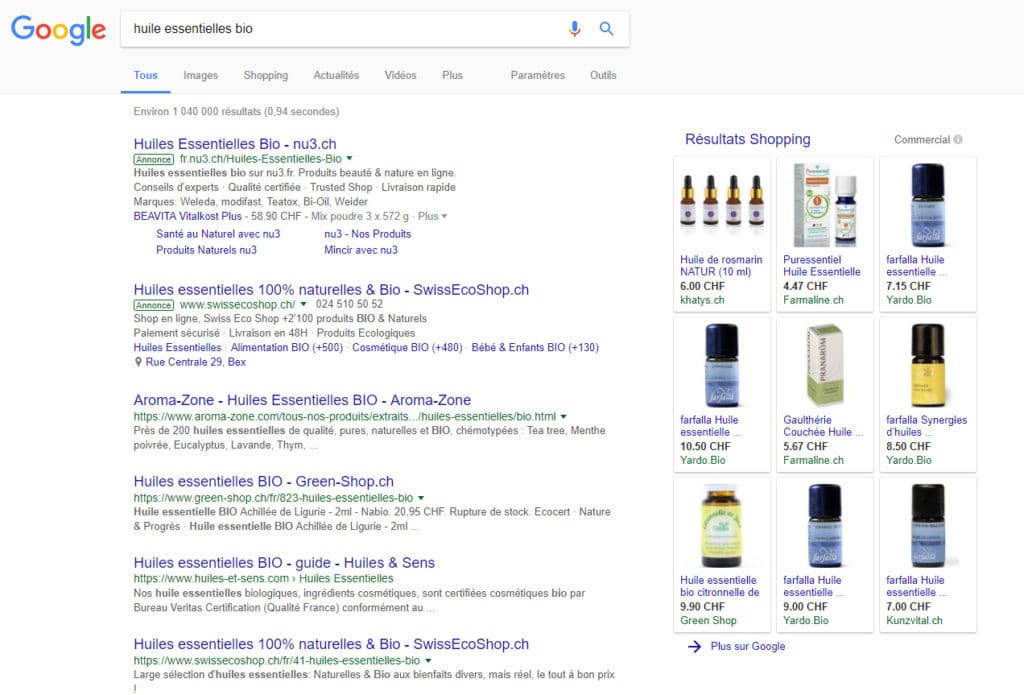Activate voice search microphone icon
The image size is (1024, 695).
(x=574, y=29)
